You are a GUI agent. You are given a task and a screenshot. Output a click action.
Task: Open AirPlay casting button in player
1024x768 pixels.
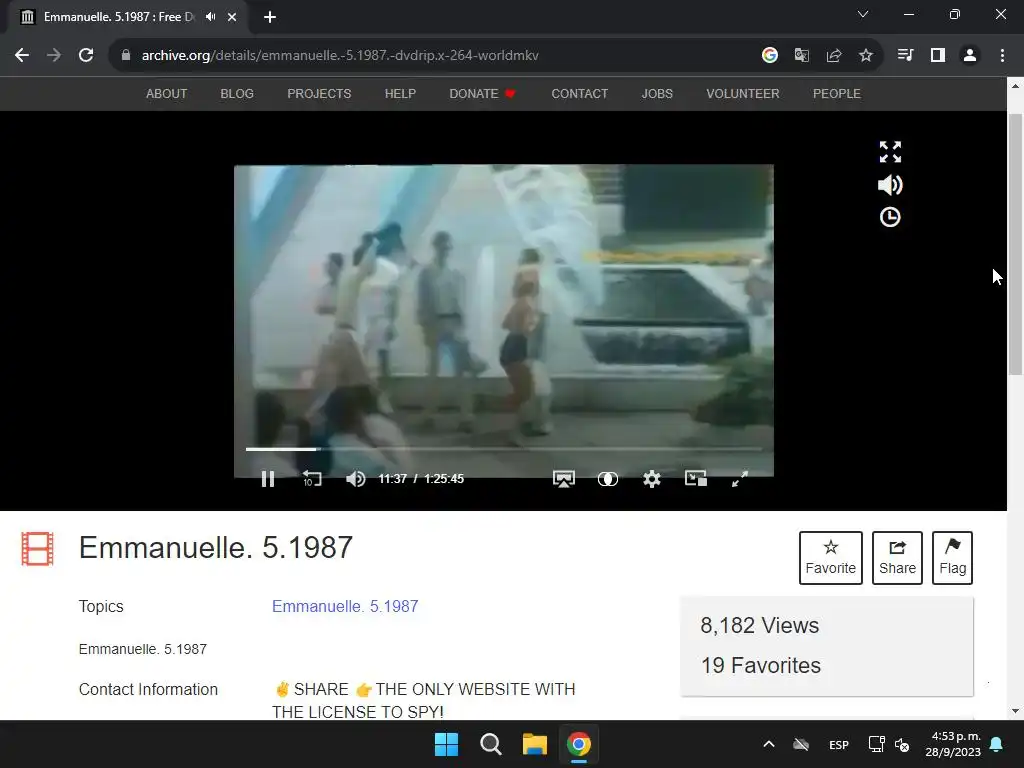564,479
